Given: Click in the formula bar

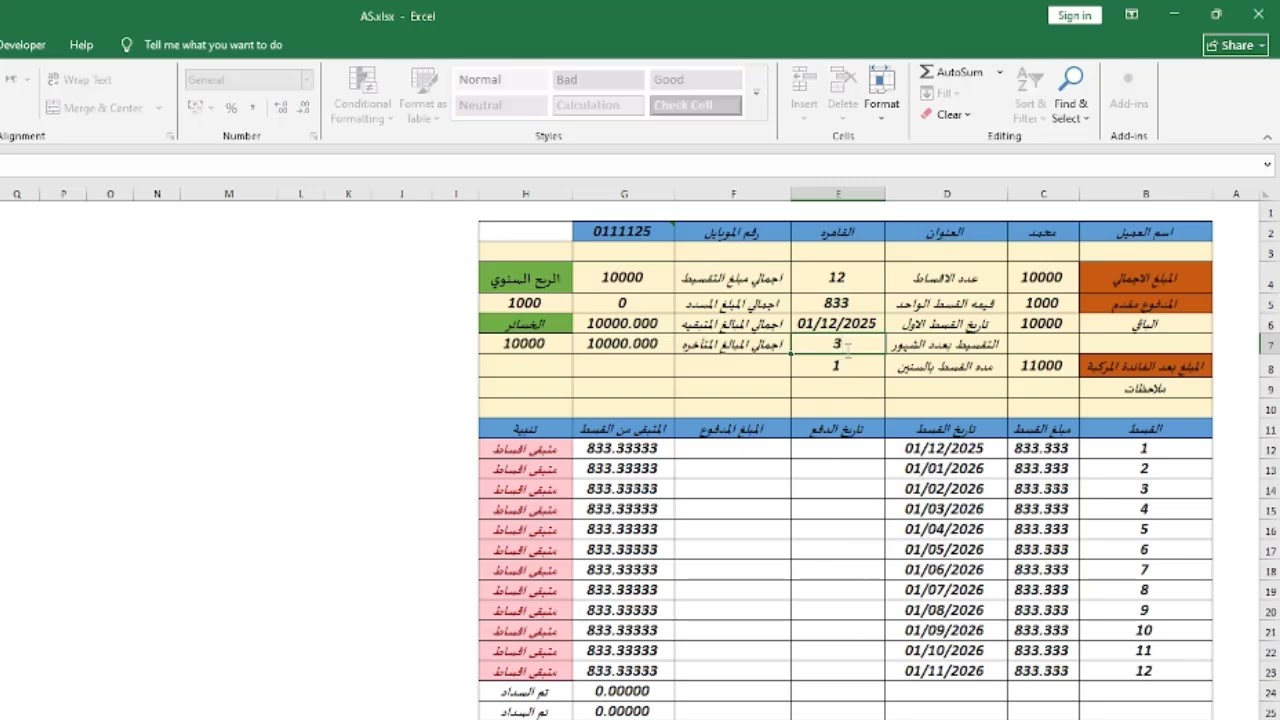Looking at the screenshot, I should (630, 165).
